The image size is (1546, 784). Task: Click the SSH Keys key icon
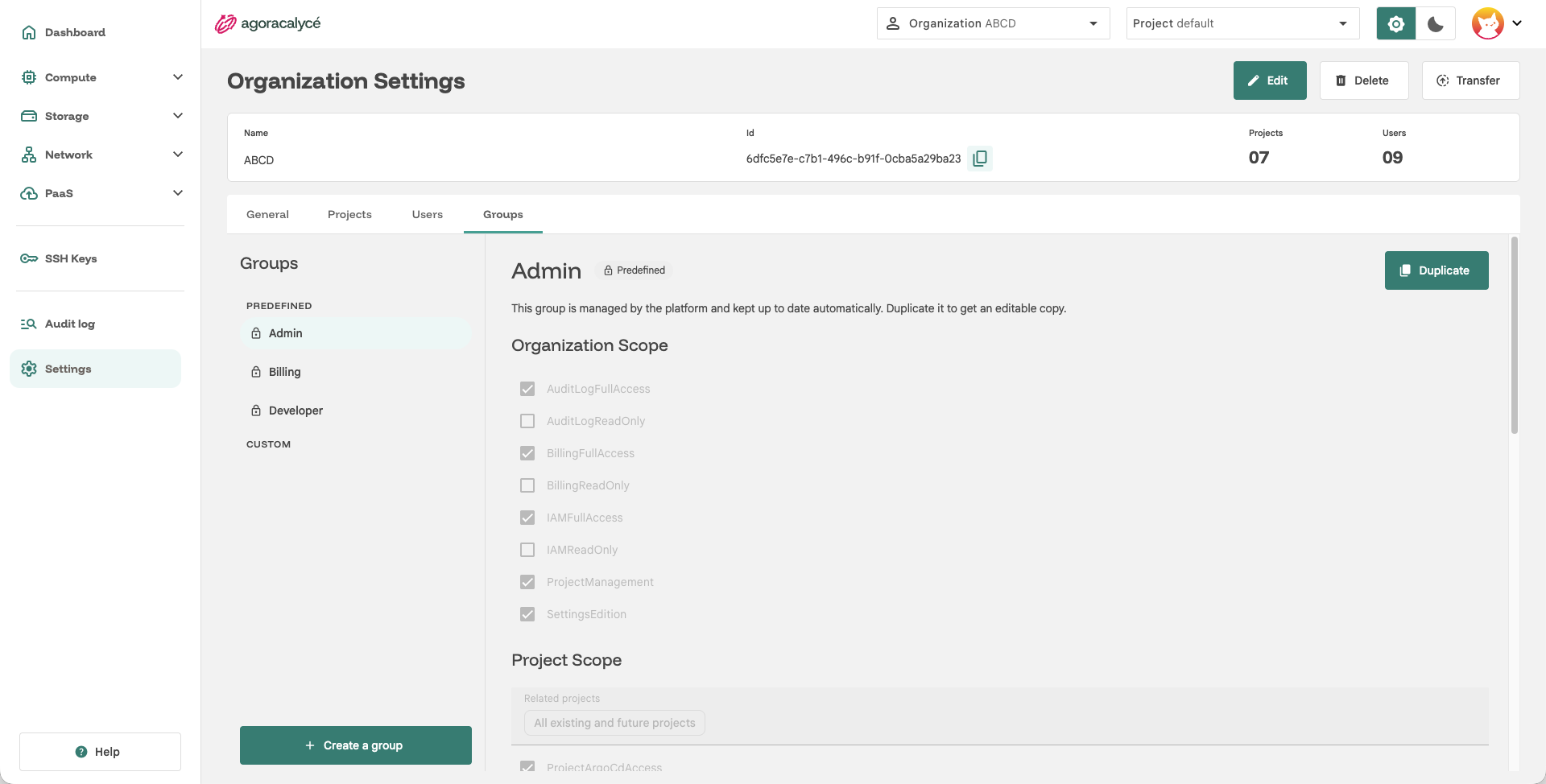[x=29, y=258]
